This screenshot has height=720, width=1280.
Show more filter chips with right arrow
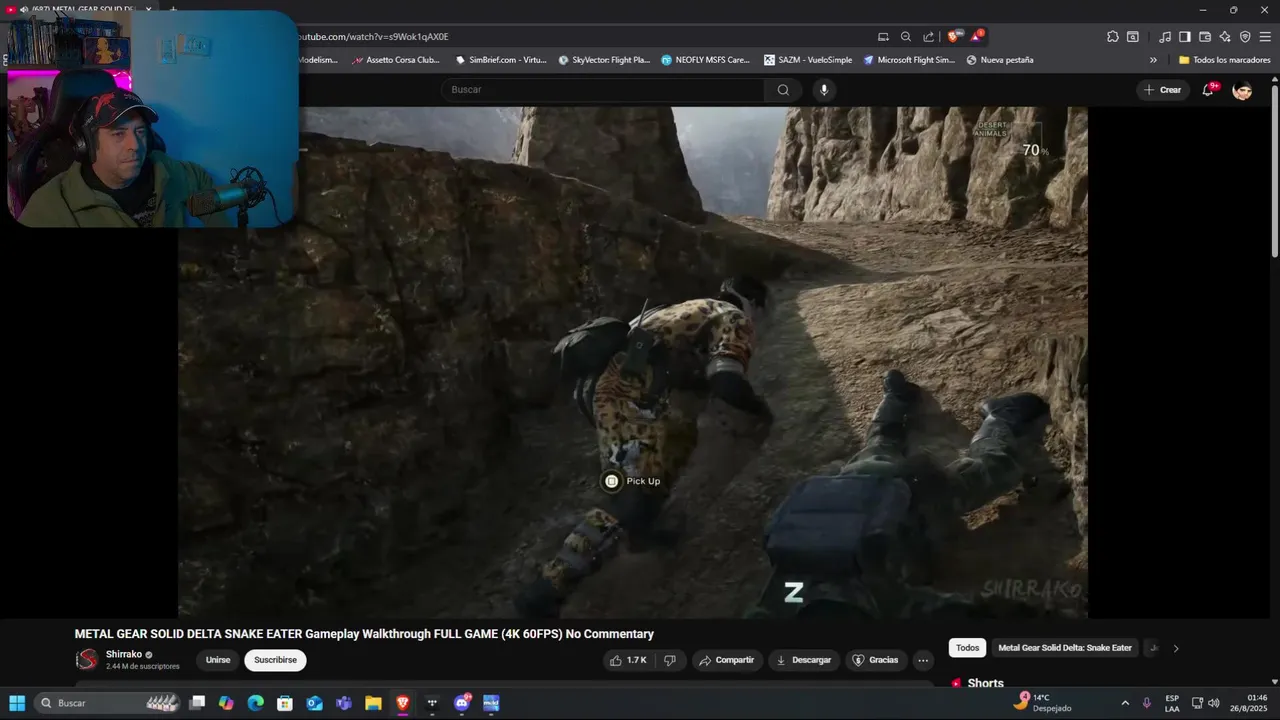click(x=1176, y=648)
